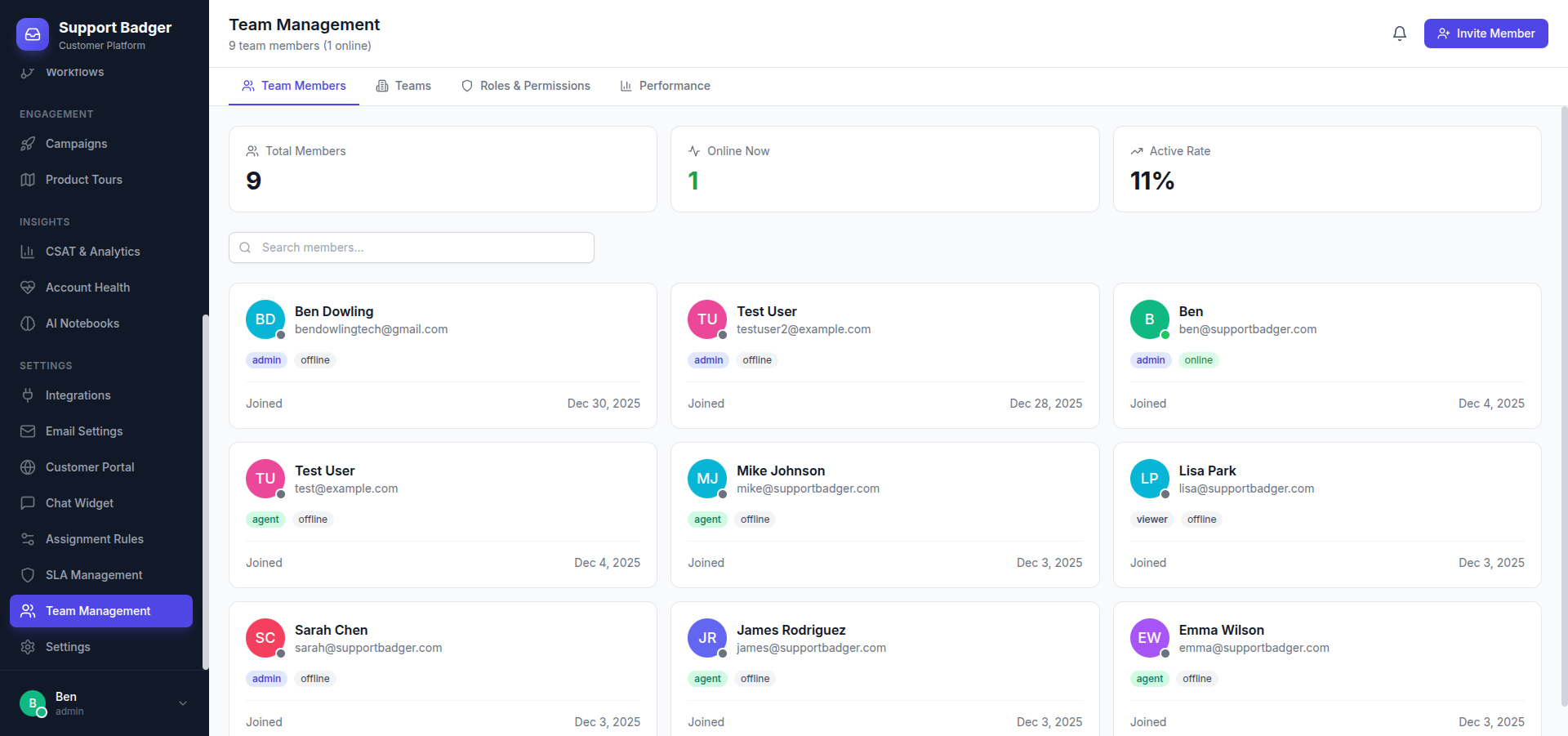The width and height of the screenshot is (1568, 736).
Task: Click the Account Health heart icon
Action: [x=28, y=288]
